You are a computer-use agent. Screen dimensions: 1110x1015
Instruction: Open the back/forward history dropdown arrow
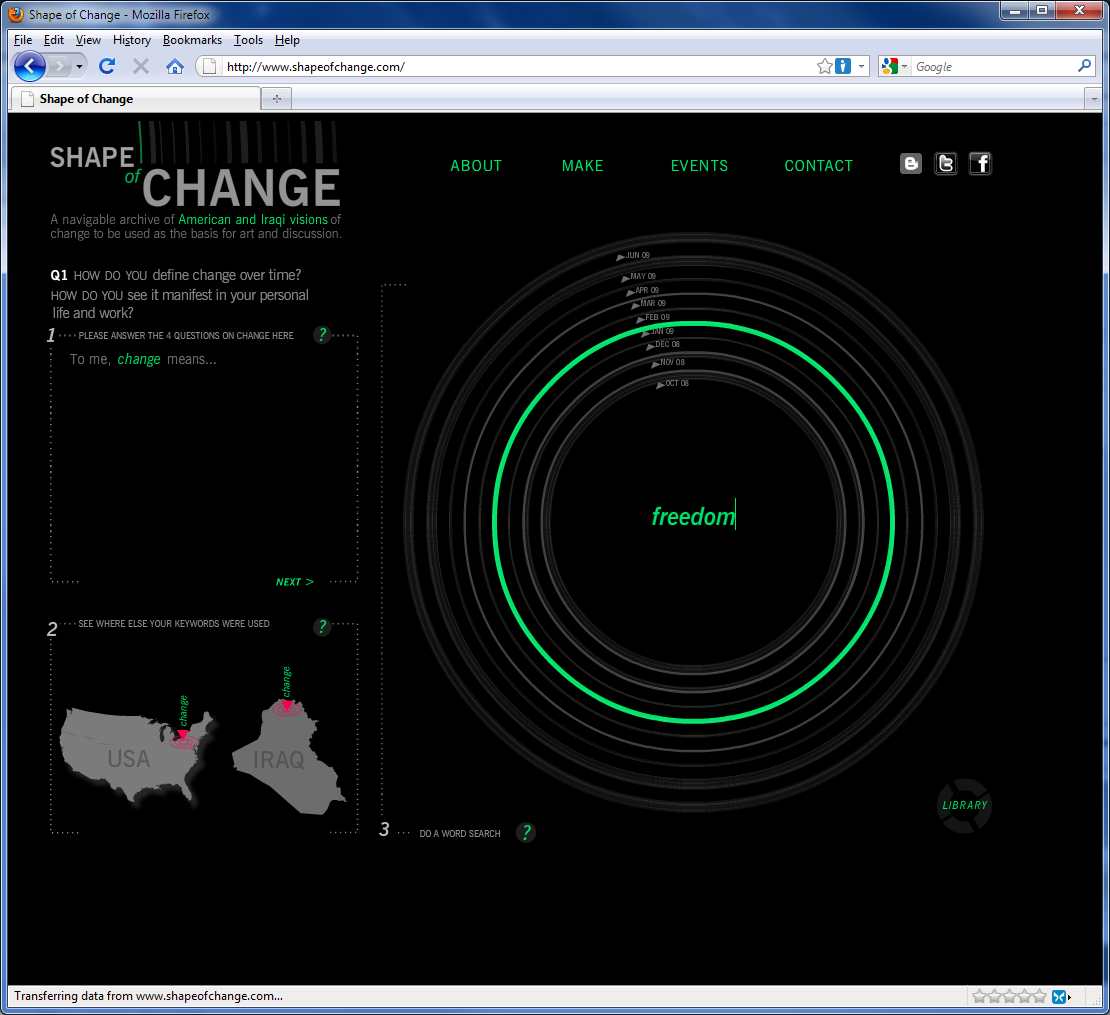[x=79, y=67]
